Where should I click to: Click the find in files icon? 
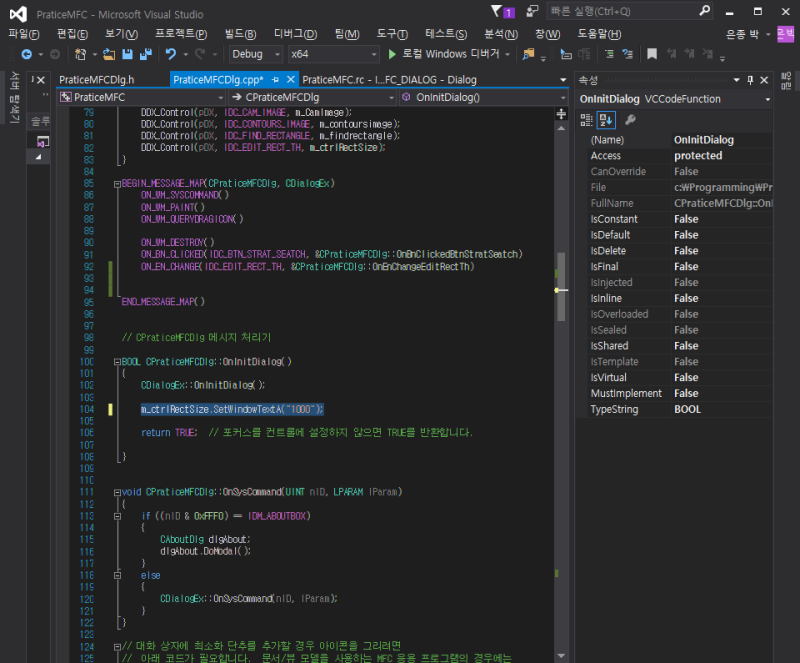[x=529, y=54]
